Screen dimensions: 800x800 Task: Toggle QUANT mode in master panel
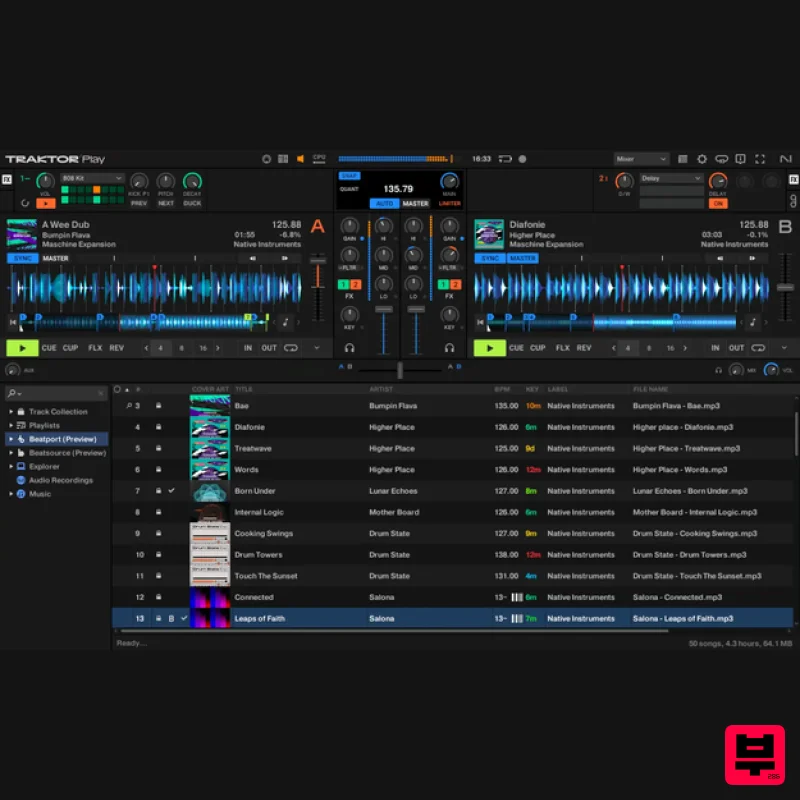pos(349,189)
